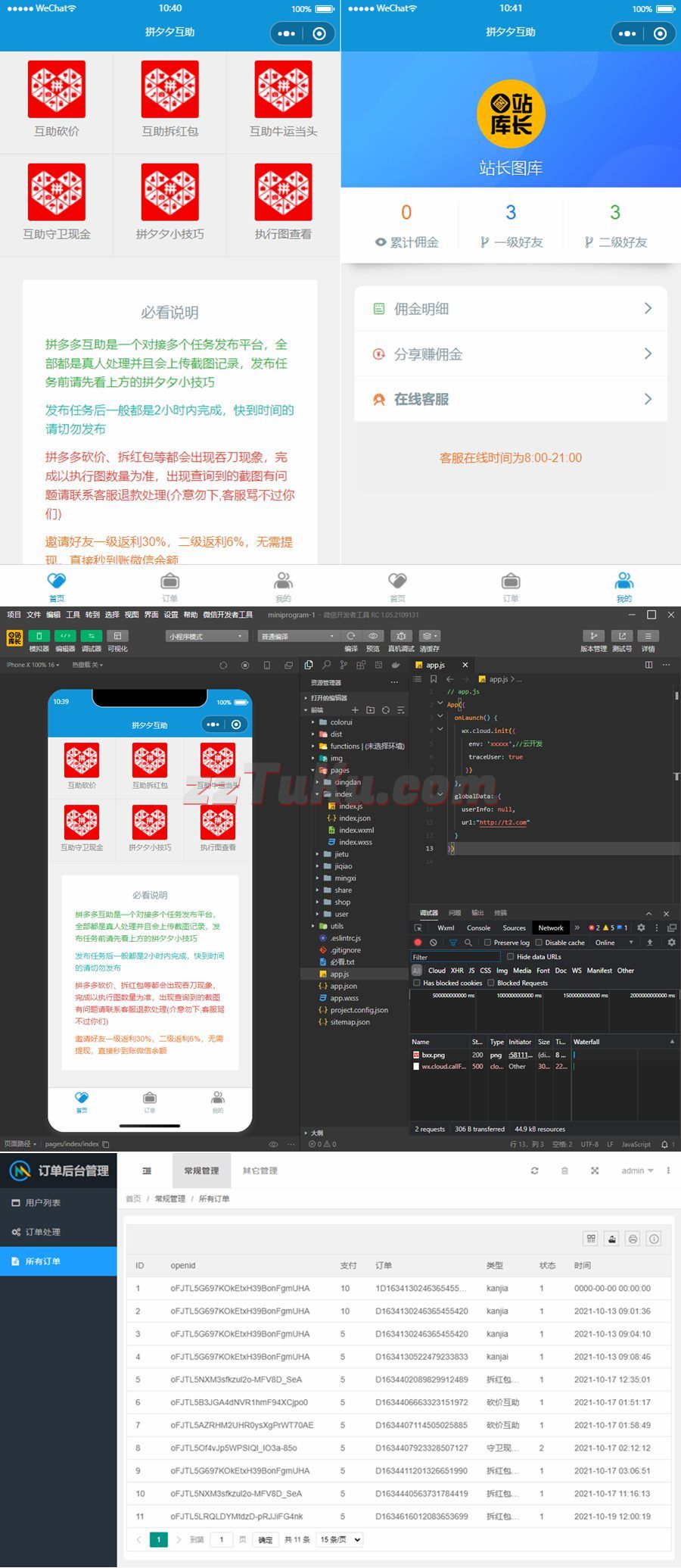Click the fullscreen icon in admin header
This screenshot has width=681, height=1568.
point(595,1171)
